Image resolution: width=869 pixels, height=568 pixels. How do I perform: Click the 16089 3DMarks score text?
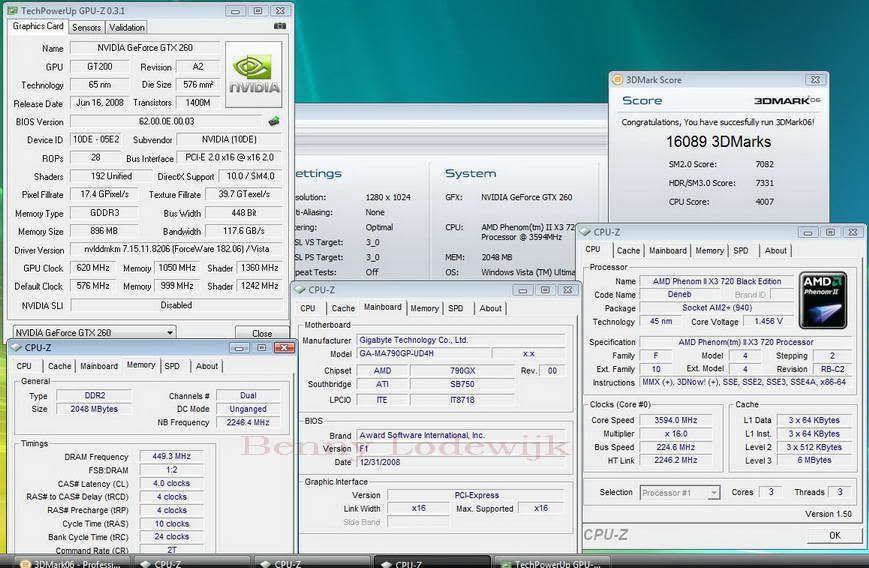[x=718, y=142]
